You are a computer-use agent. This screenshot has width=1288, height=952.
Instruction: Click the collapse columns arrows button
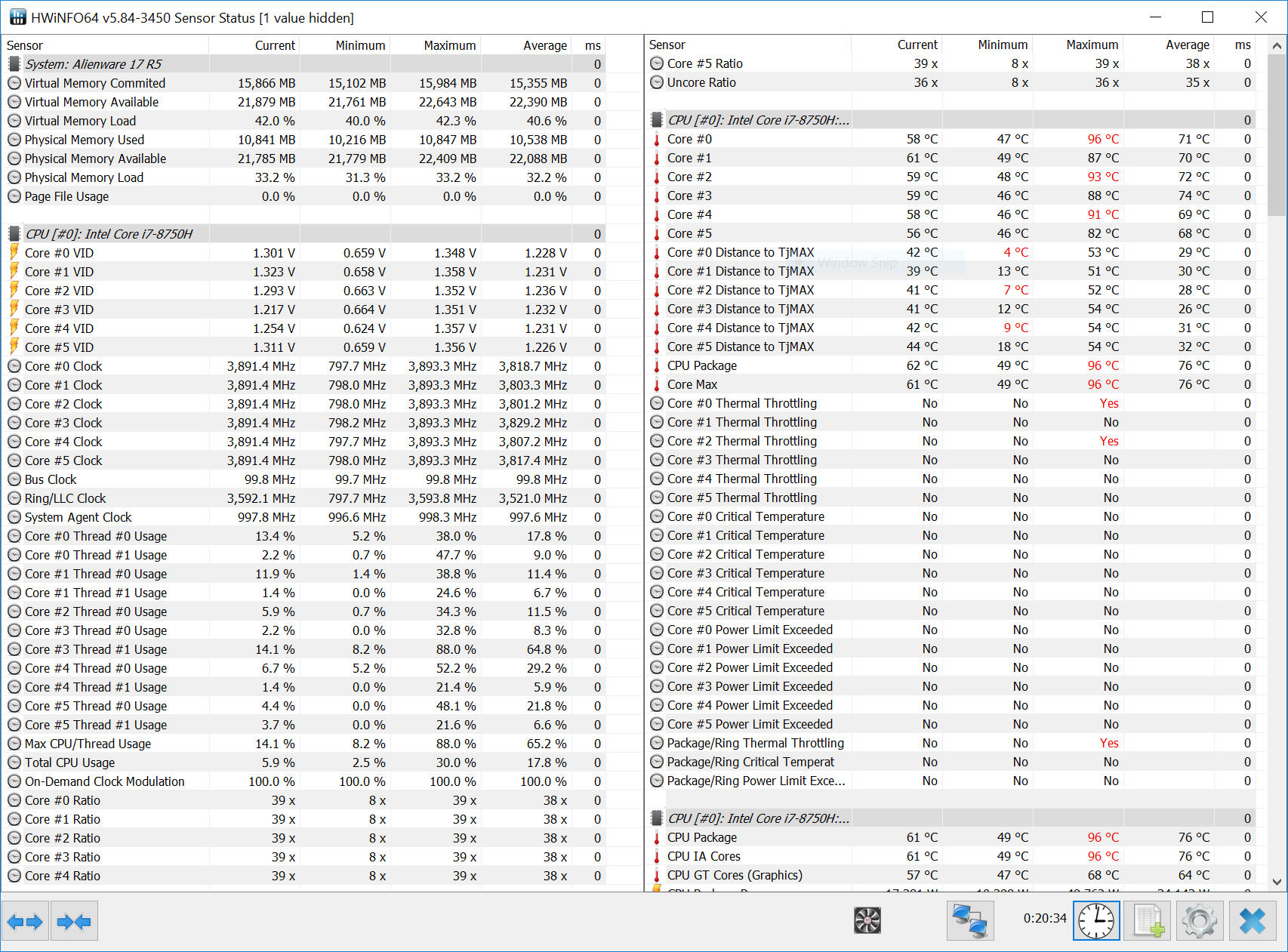pyautogui.click(x=74, y=921)
